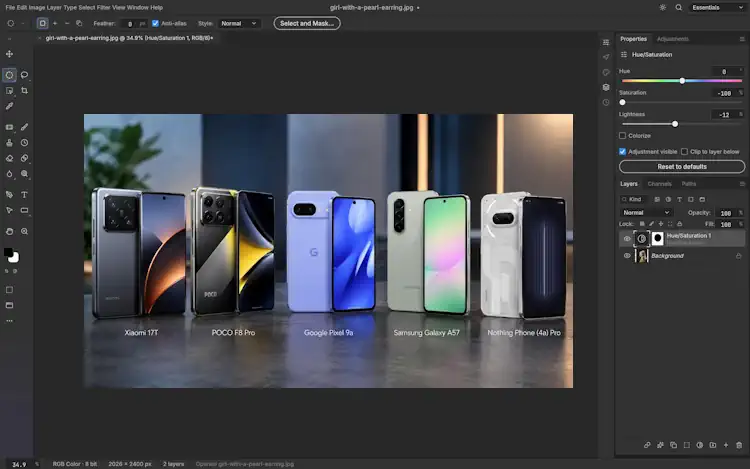750x469 pixels.
Task: Open the Kind layer filter dropdown
Action: pyautogui.click(x=633, y=199)
